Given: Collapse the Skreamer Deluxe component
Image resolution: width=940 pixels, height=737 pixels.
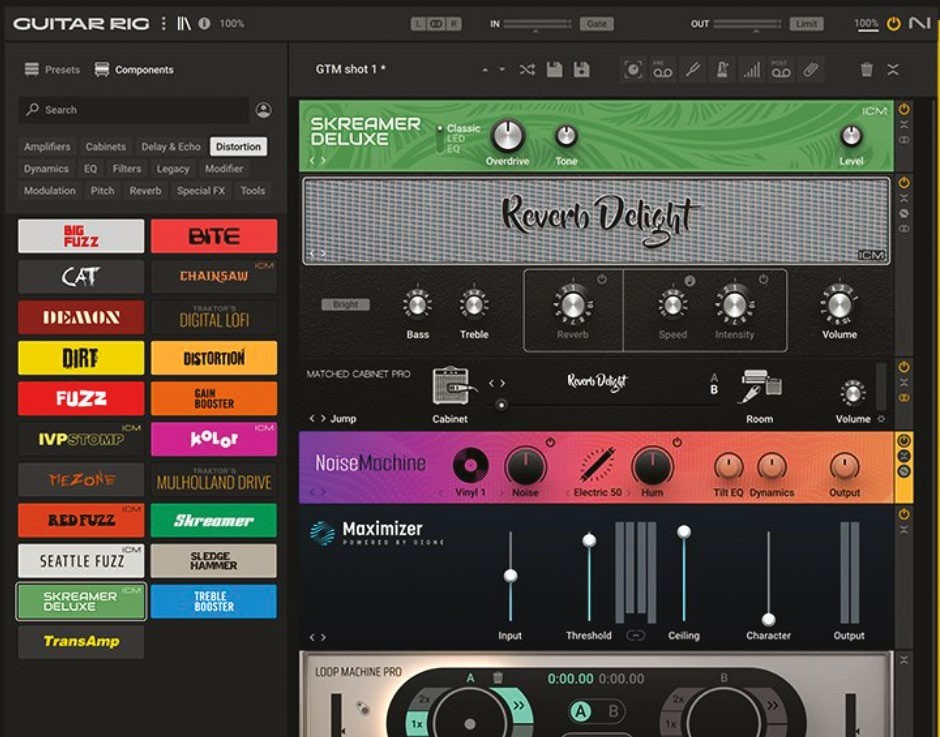Looking at the screenshot, I should pyautogui.click(x=904, y=125).
